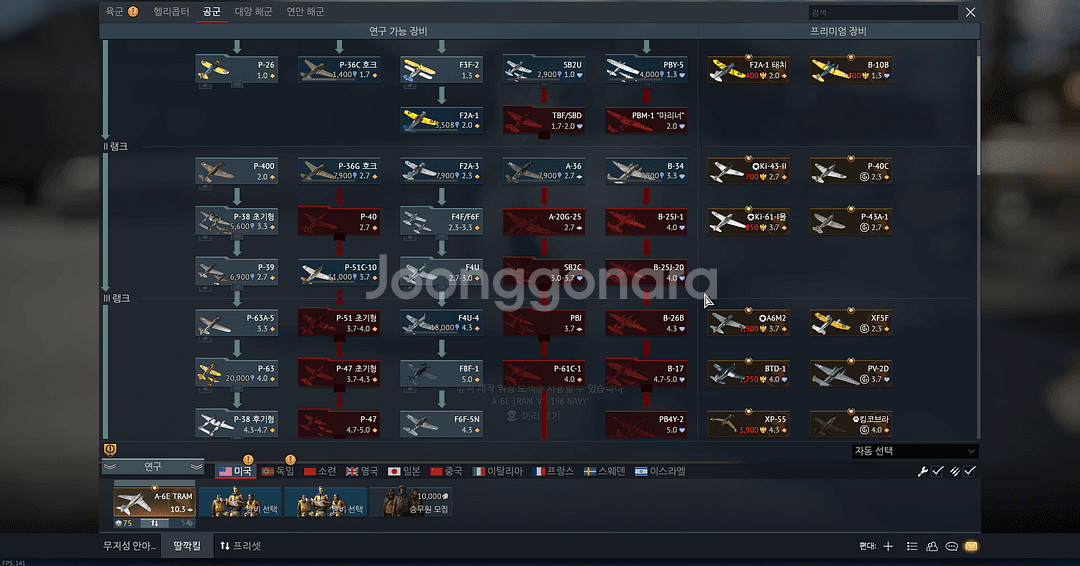
Task: Switch to the 헬리콥터 tab
Action: pos(171,11)
